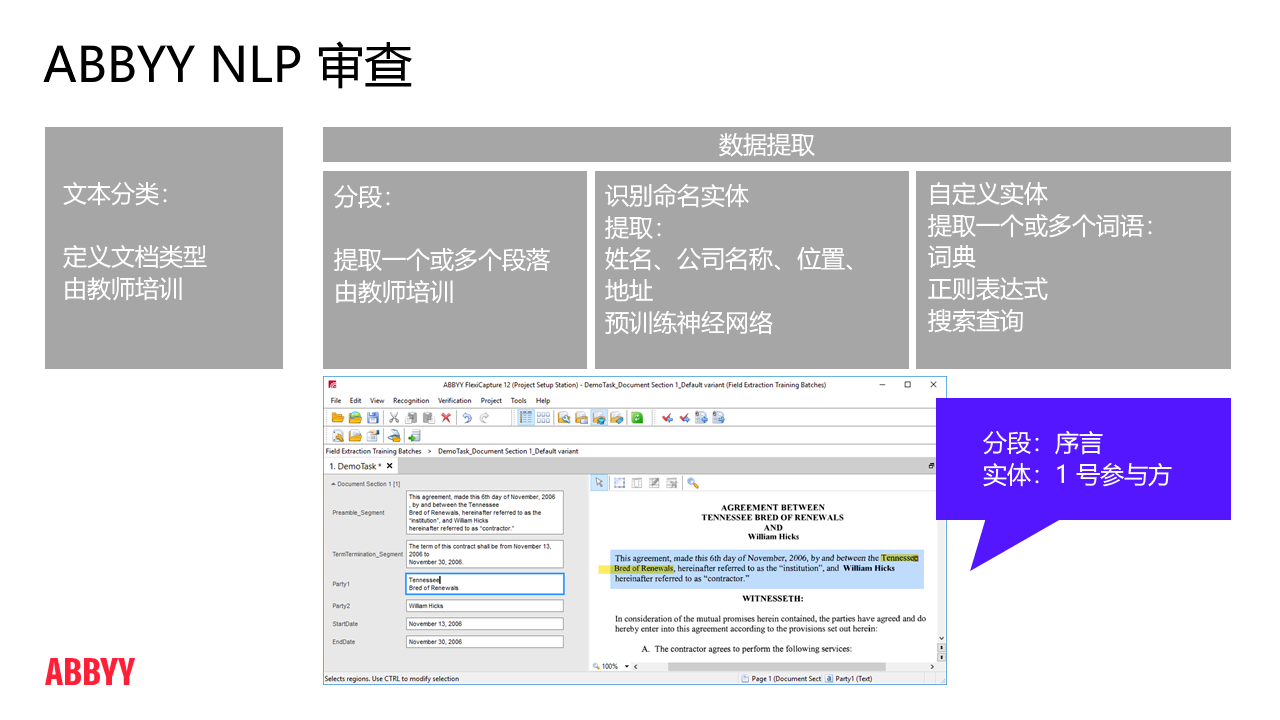Screen dimensions: 1280x720
Task: Click the 识别命名实体 gray box
Action: tap(751, 270)
